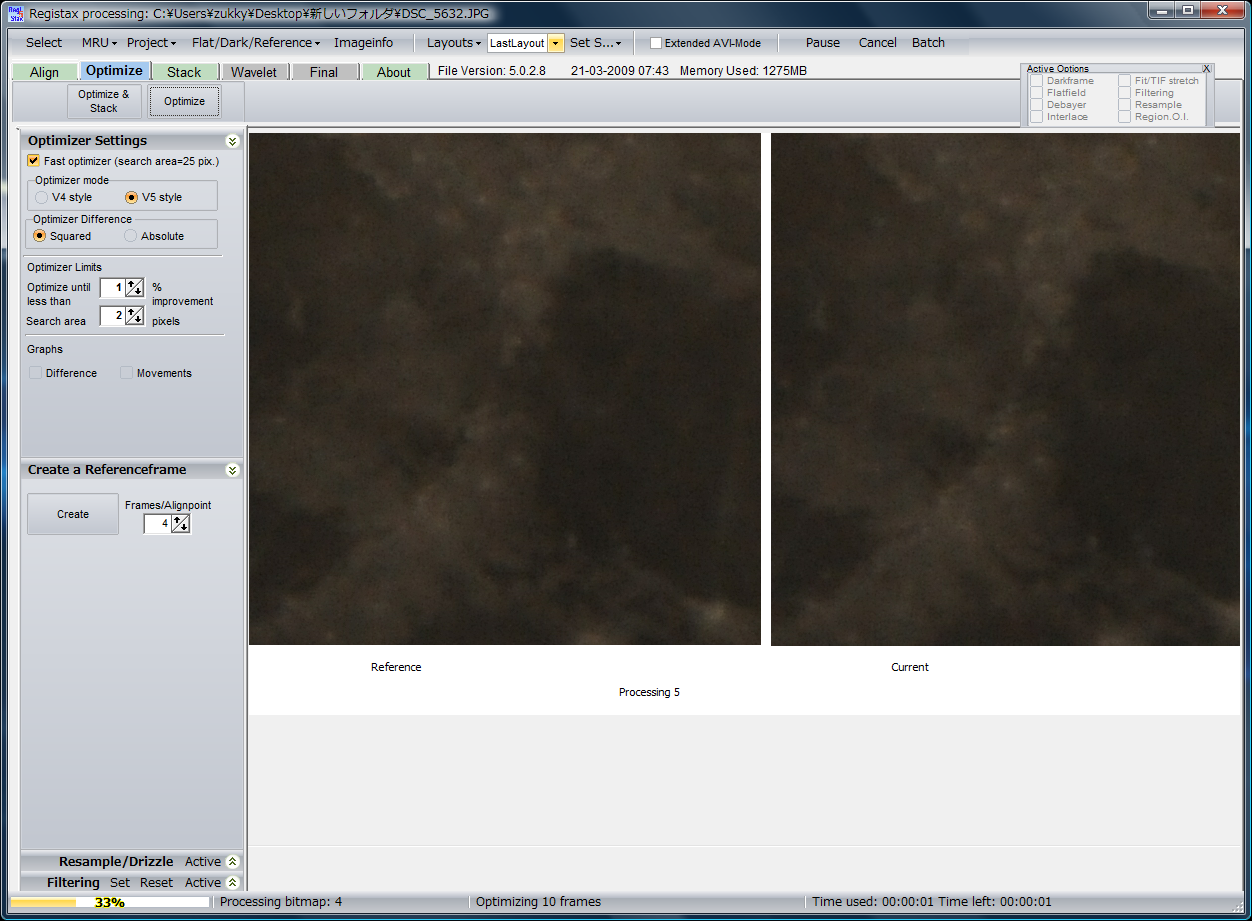Click the progress bar at 33%

pyautogui.click(x=109, y=902)
